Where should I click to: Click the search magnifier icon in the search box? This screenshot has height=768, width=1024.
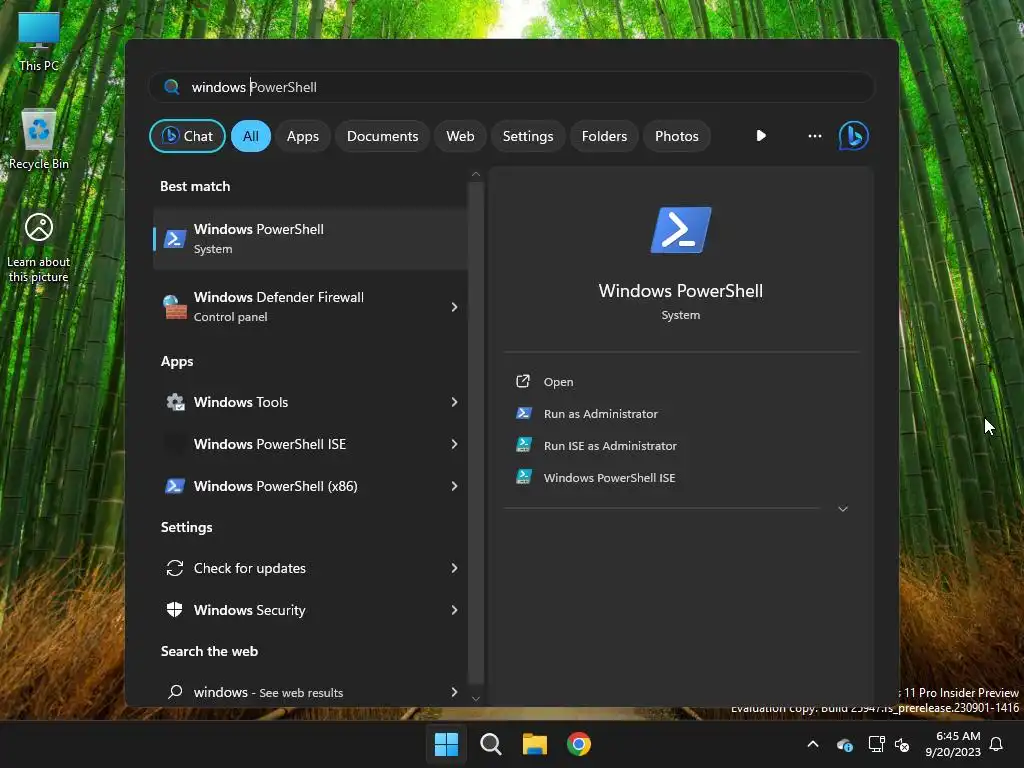[172, 87]
